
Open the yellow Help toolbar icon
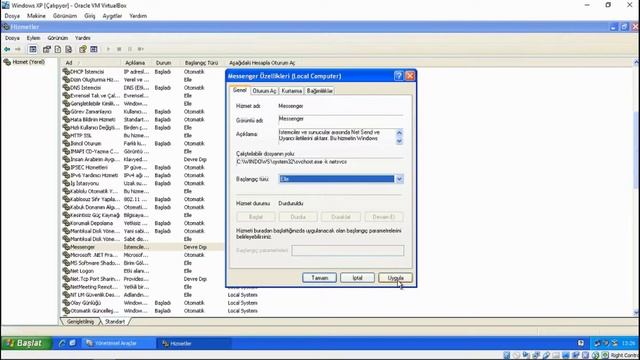click(x=83, y=49)
